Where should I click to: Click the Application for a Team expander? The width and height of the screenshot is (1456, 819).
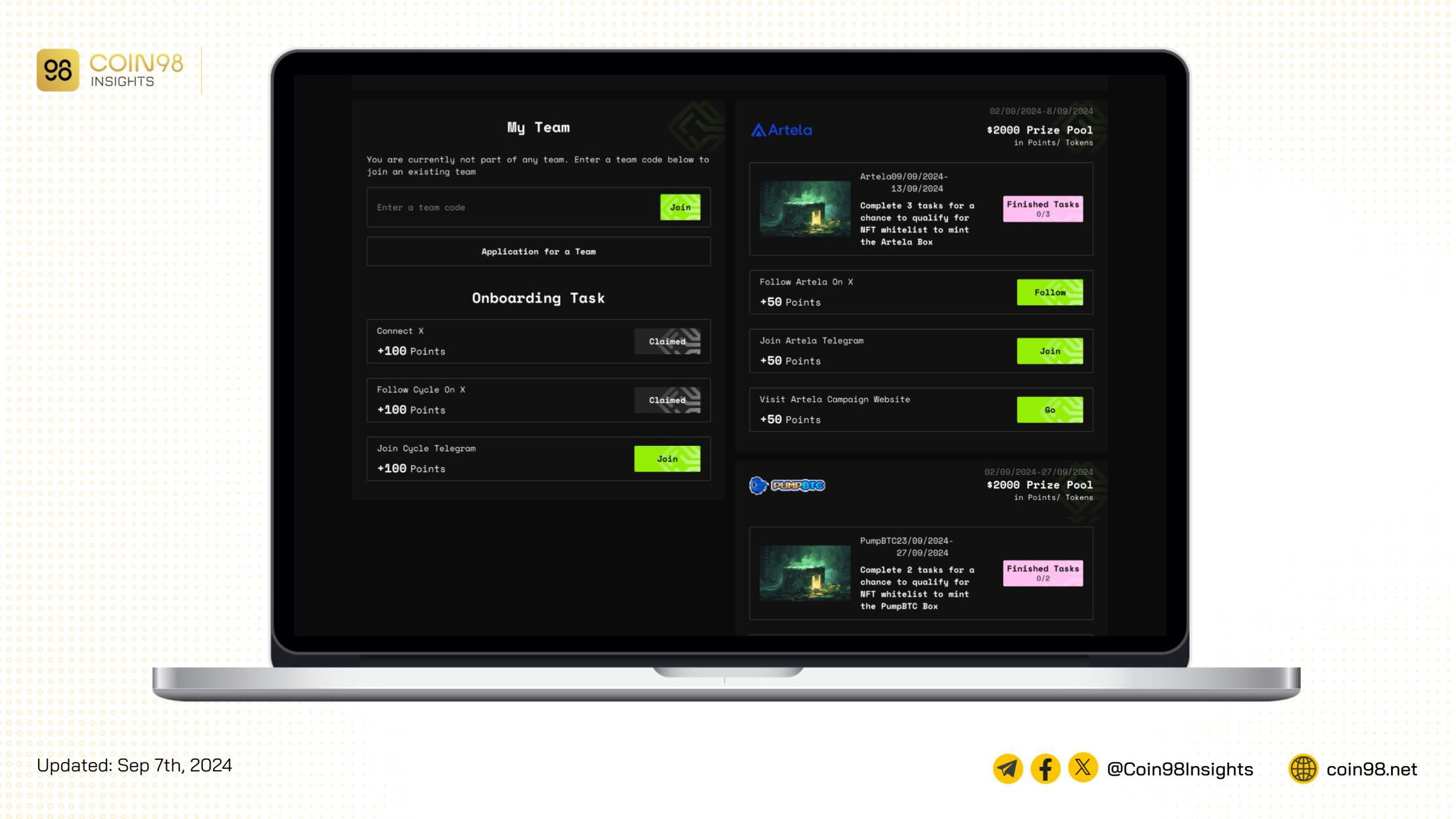pyautogui.click(x=539, y=251)
